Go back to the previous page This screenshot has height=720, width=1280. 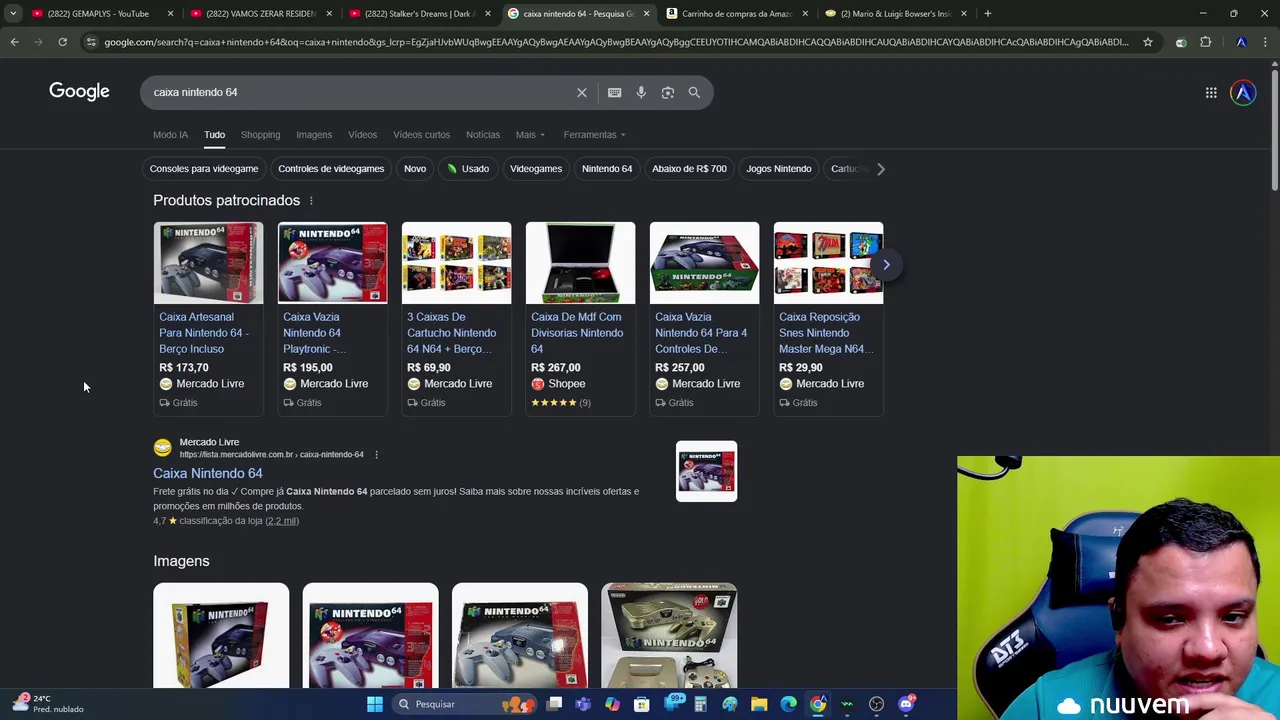pyautogui.click(x=14, y=42)
